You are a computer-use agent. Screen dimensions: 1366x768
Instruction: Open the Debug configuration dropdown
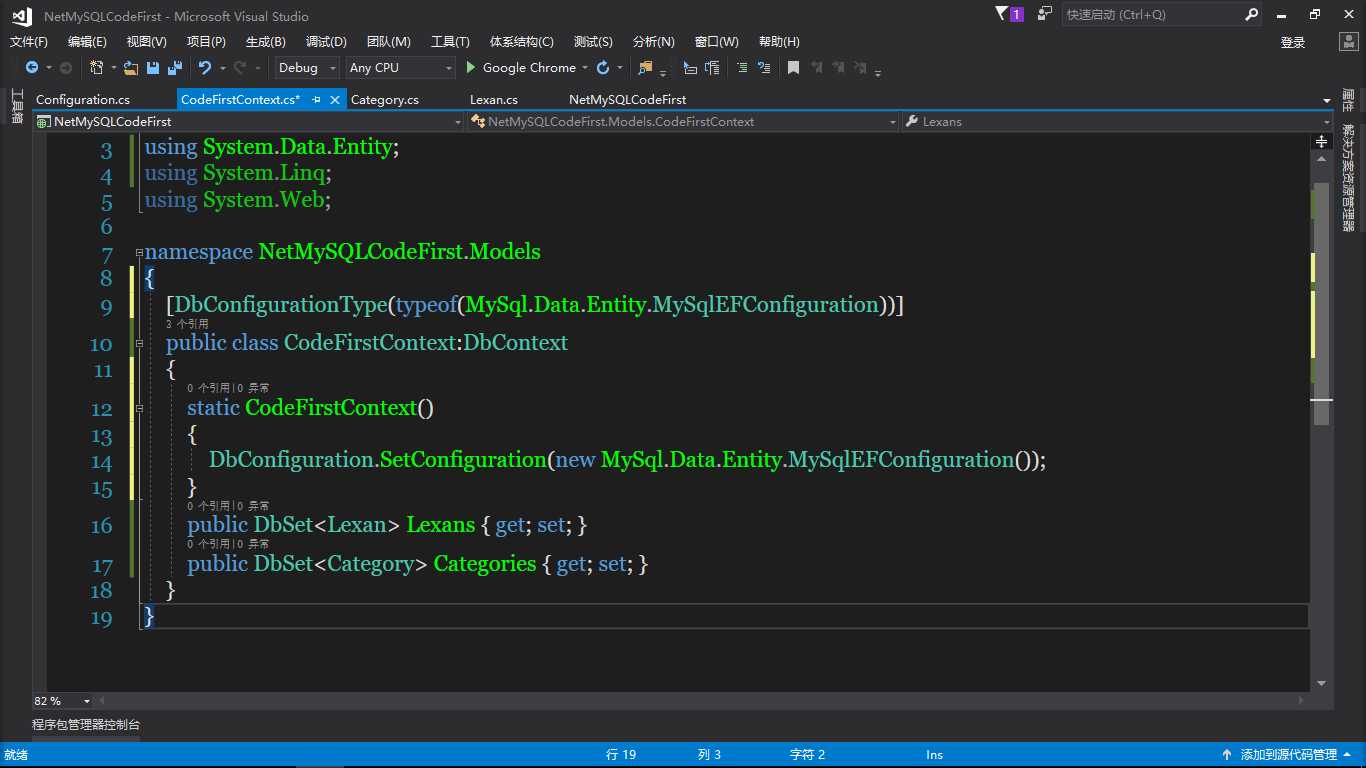tap(307, 68)
